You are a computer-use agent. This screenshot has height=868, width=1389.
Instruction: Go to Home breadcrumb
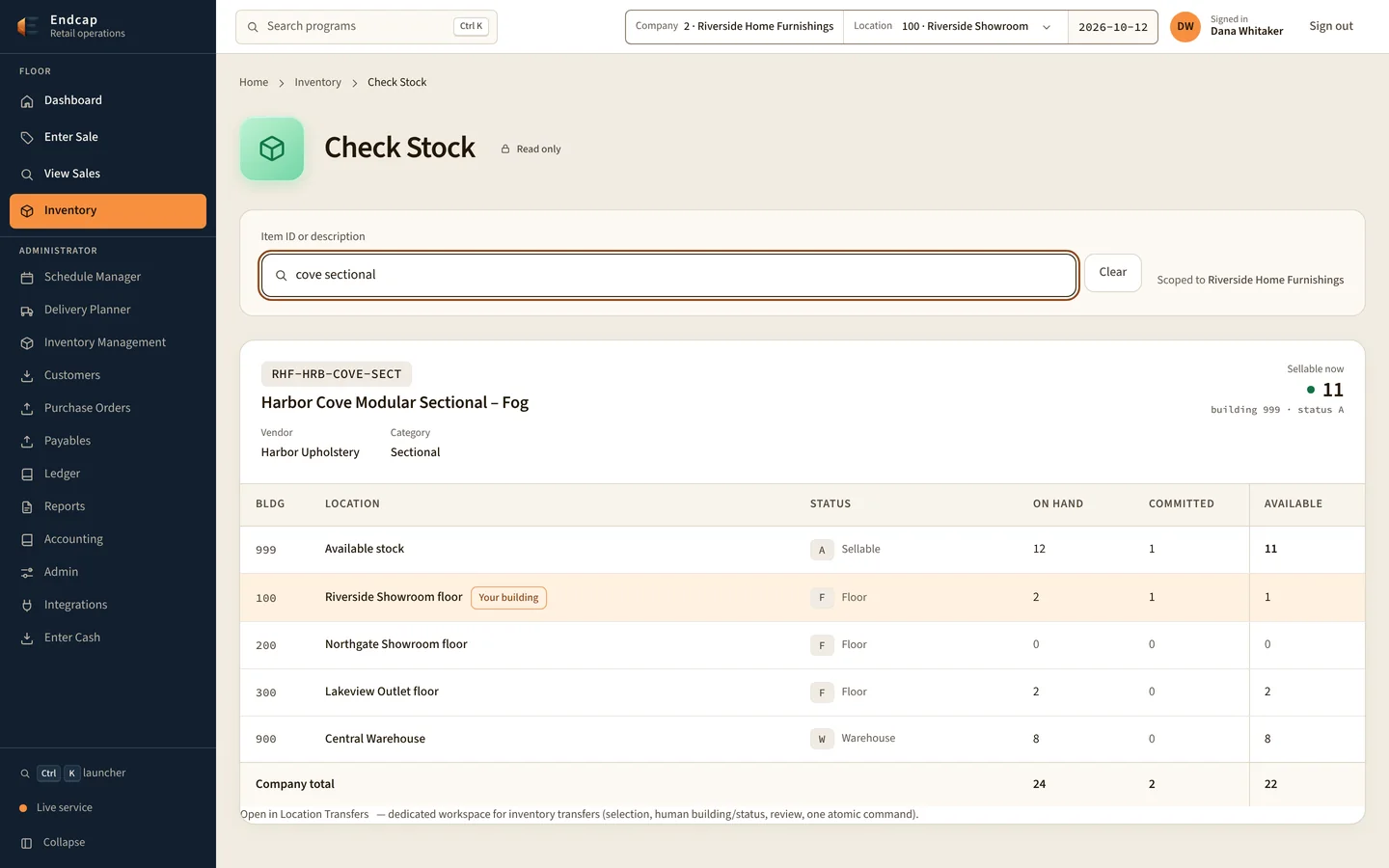coord(254,83)
